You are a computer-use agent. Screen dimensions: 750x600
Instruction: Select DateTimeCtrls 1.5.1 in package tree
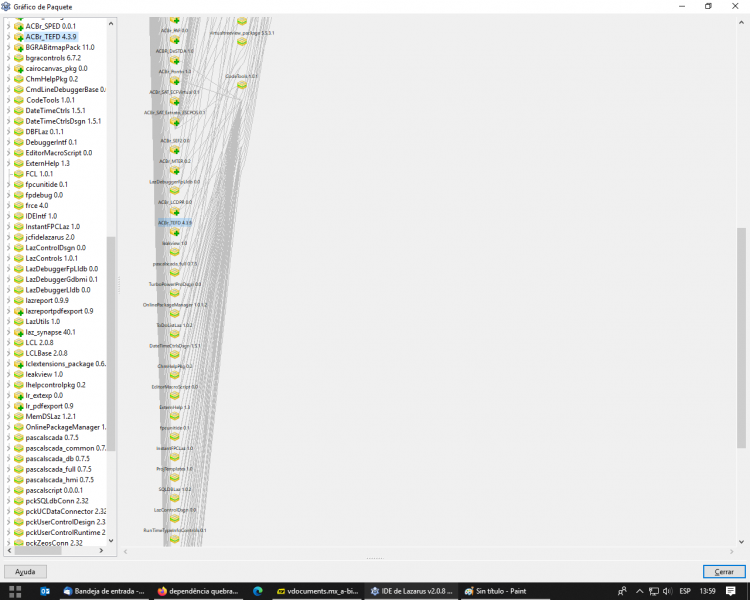pyautogui.click(x=55, y=111)
